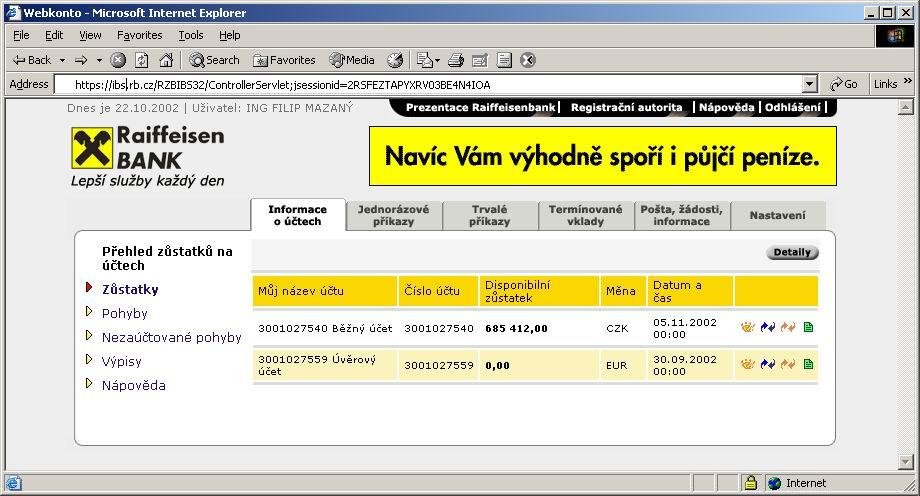Open the Search toolbar button

[214, 60]
